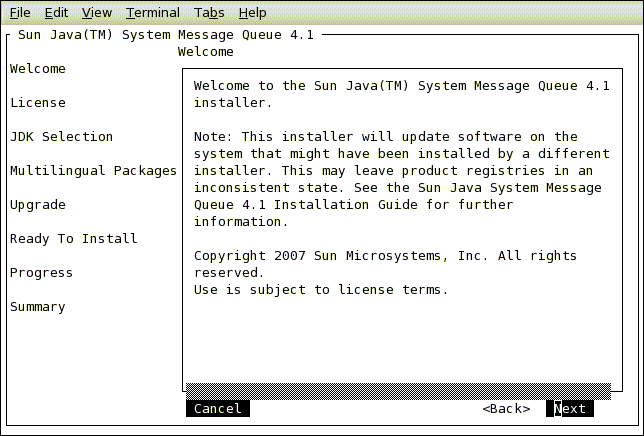Click the Welcome heading above text box

click(205, 52)
